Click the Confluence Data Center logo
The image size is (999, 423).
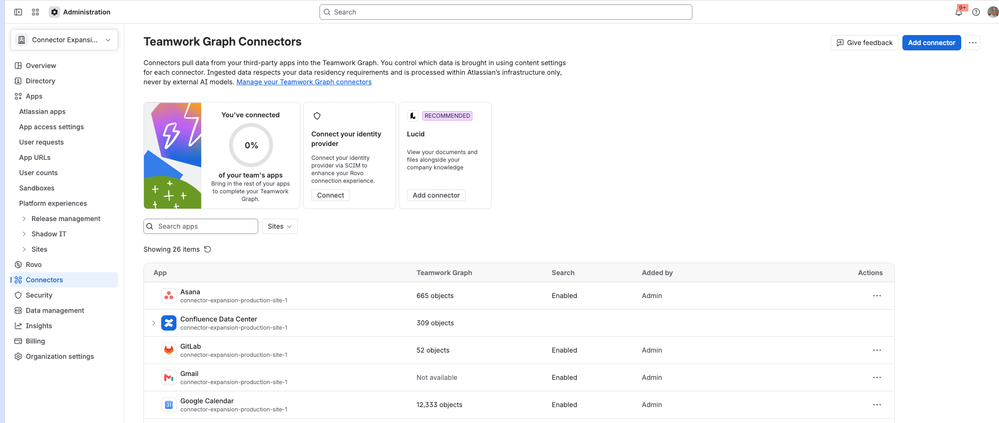click(168, 323)
